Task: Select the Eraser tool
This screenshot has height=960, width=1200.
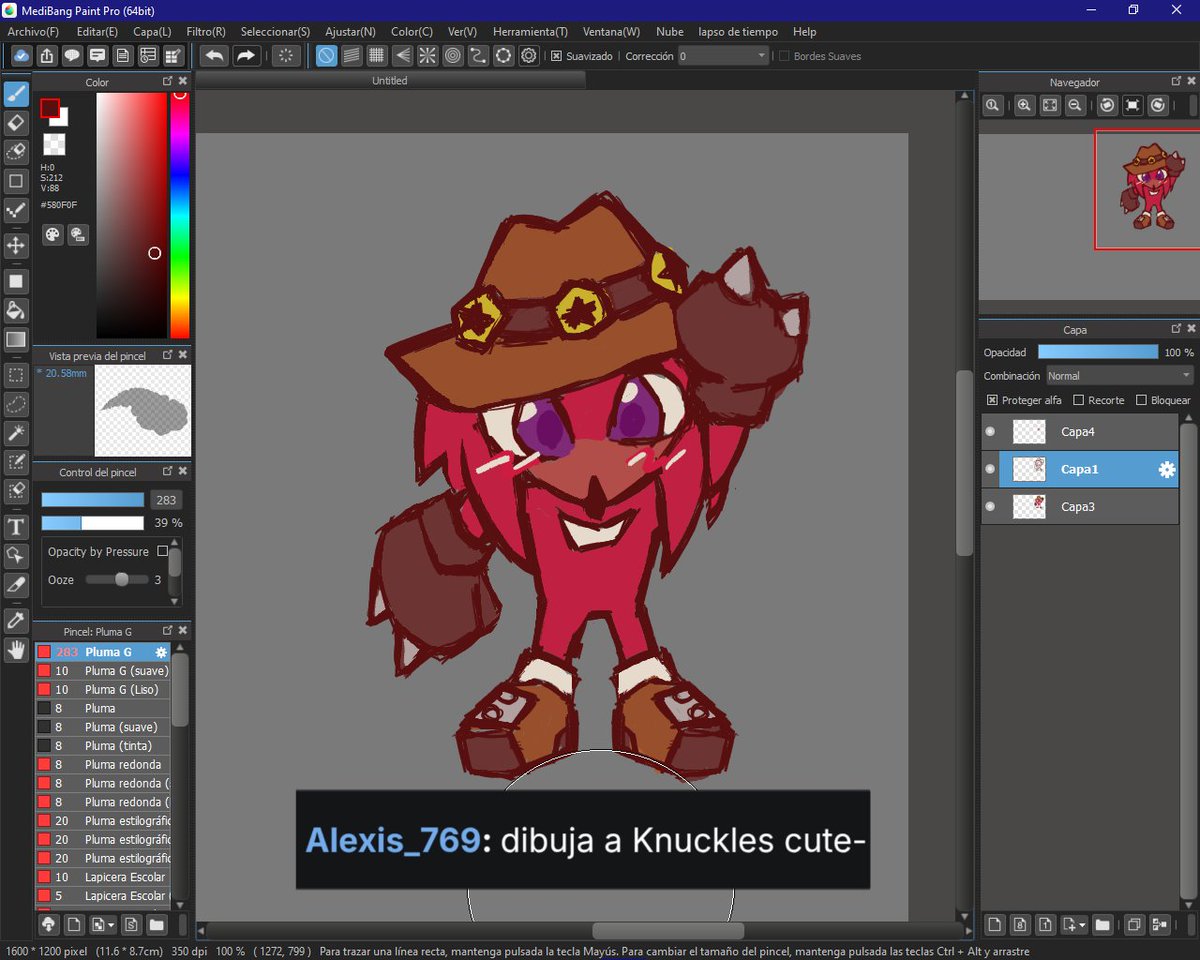Action: (16, 123)
